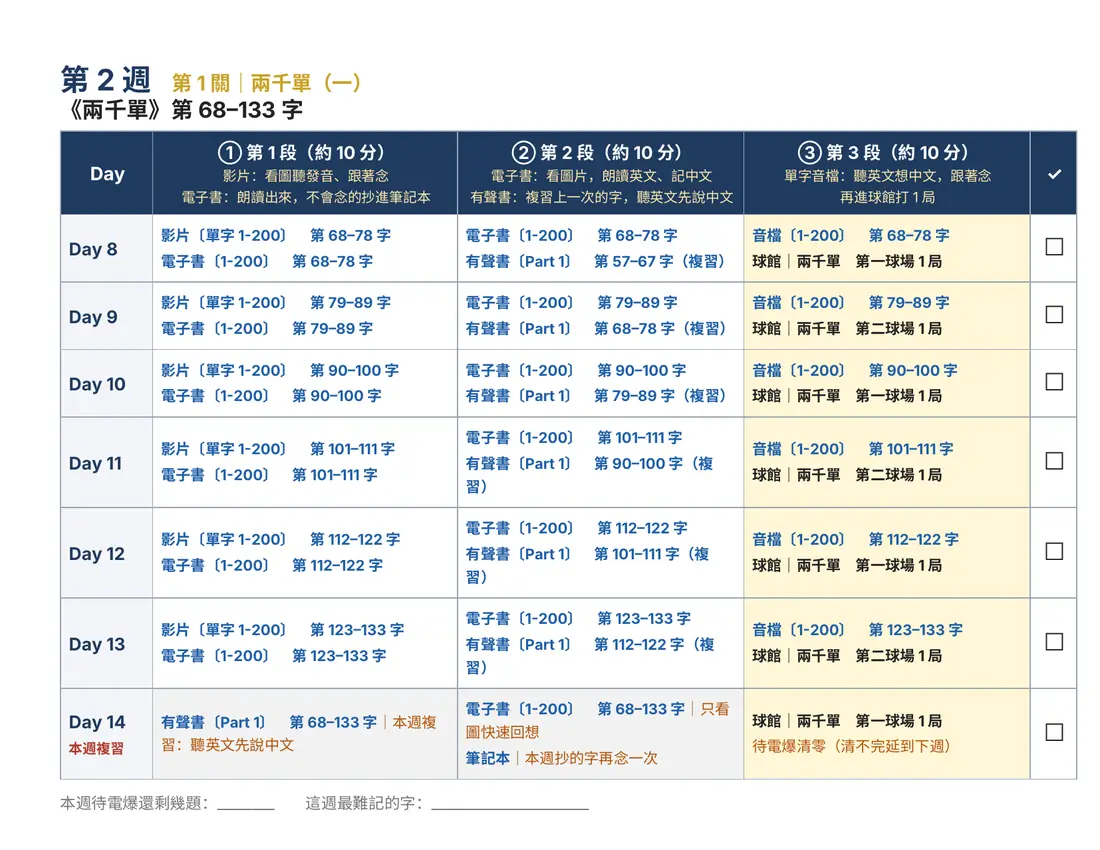Click the red 本週複習 label under Day 14
The width and height of the screenshot is (1100, 850).
96,748
